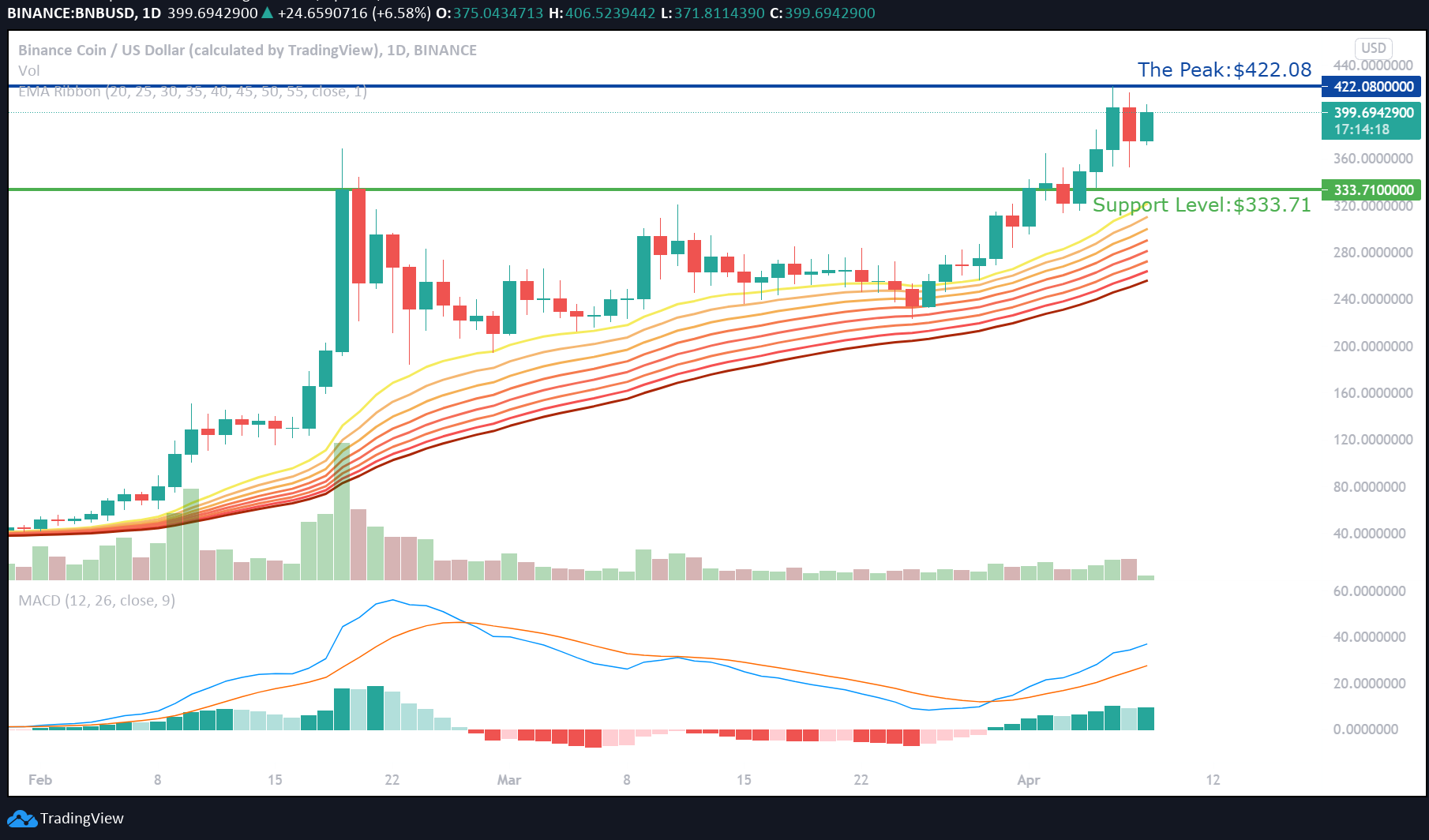Click the current price 399.6942900 label

[1374, 113]
